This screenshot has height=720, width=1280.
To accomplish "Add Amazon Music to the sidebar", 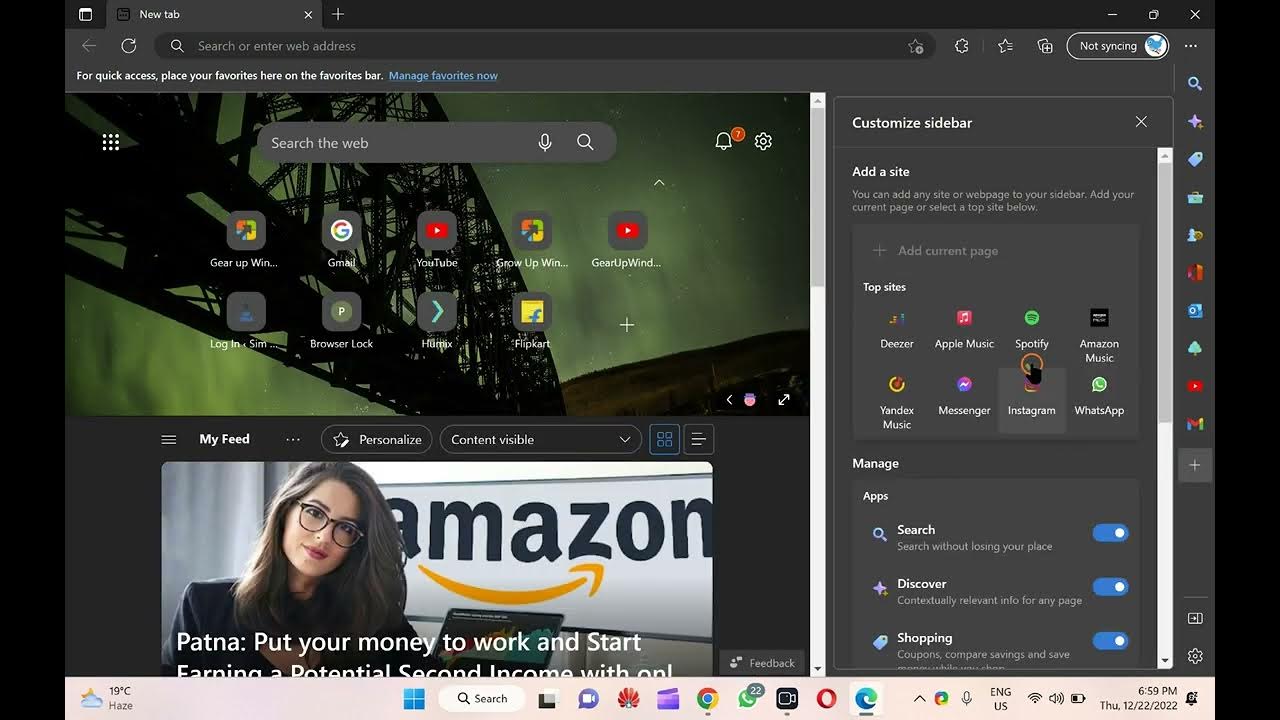I will 1099,336.
